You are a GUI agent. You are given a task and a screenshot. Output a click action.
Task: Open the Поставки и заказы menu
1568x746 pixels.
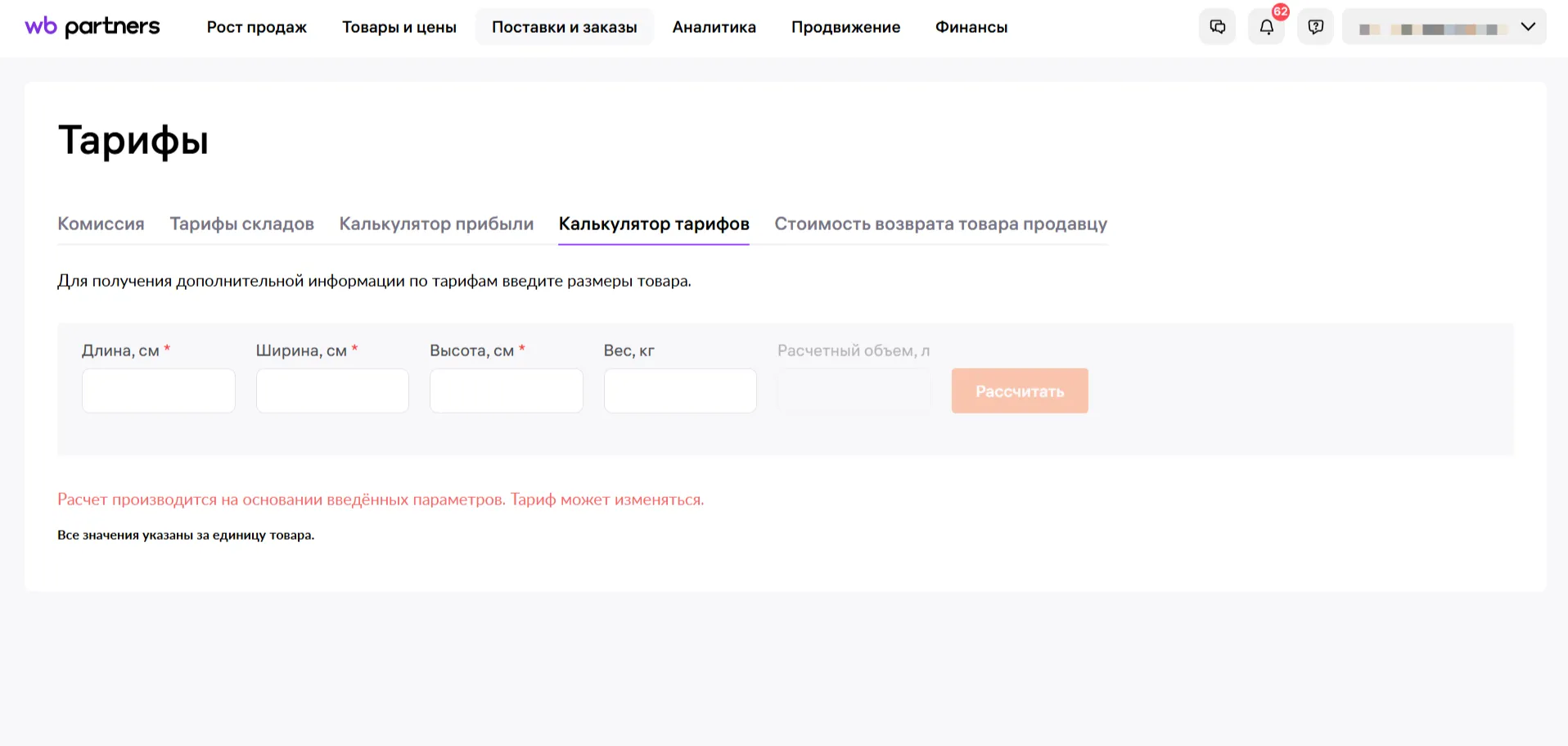tap(564, 27)
